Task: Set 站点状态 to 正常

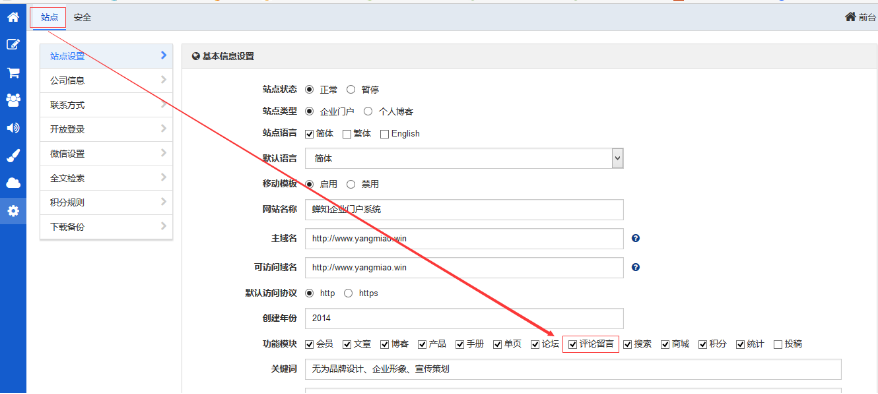Action: click(x=309, y=90)
